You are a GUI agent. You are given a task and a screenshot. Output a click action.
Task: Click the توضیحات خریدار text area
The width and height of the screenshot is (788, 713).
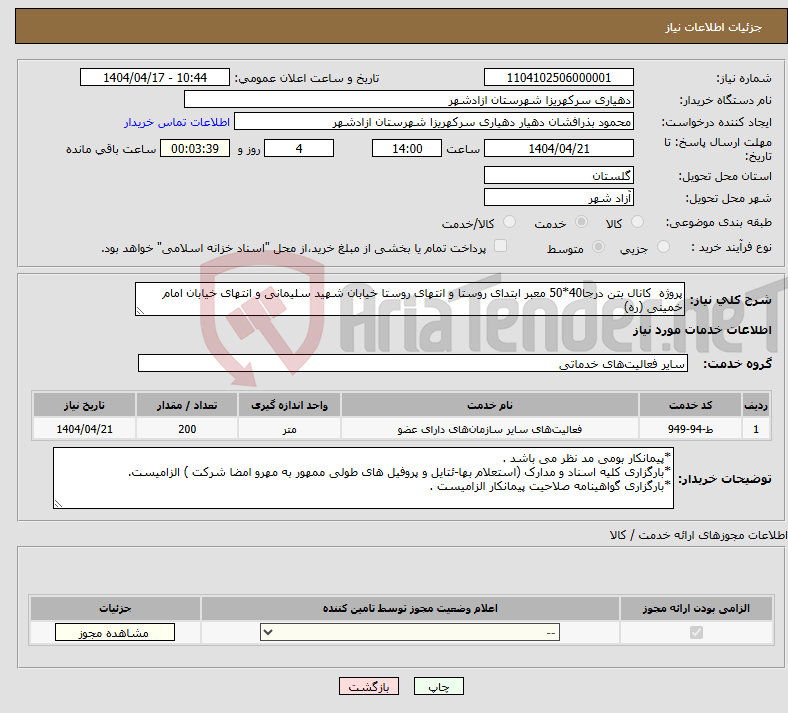(363, 478)
